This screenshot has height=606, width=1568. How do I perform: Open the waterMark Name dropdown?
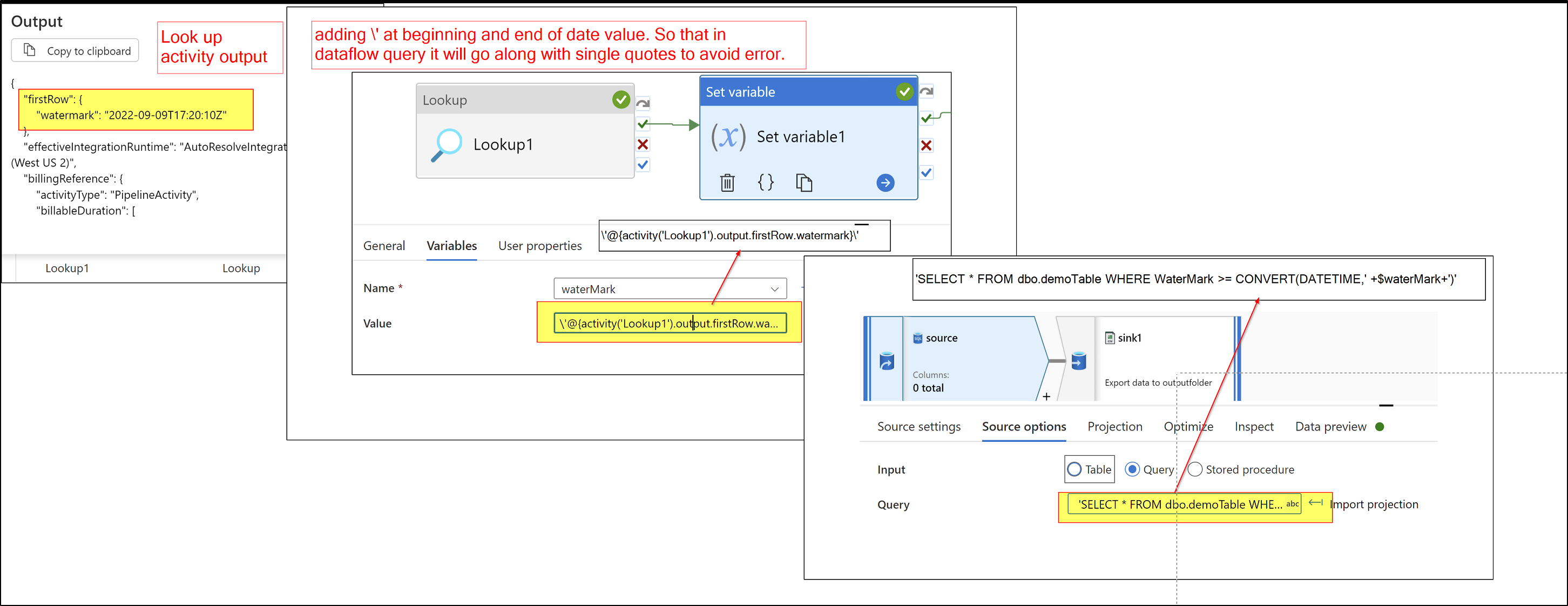(x=670, y=289)
